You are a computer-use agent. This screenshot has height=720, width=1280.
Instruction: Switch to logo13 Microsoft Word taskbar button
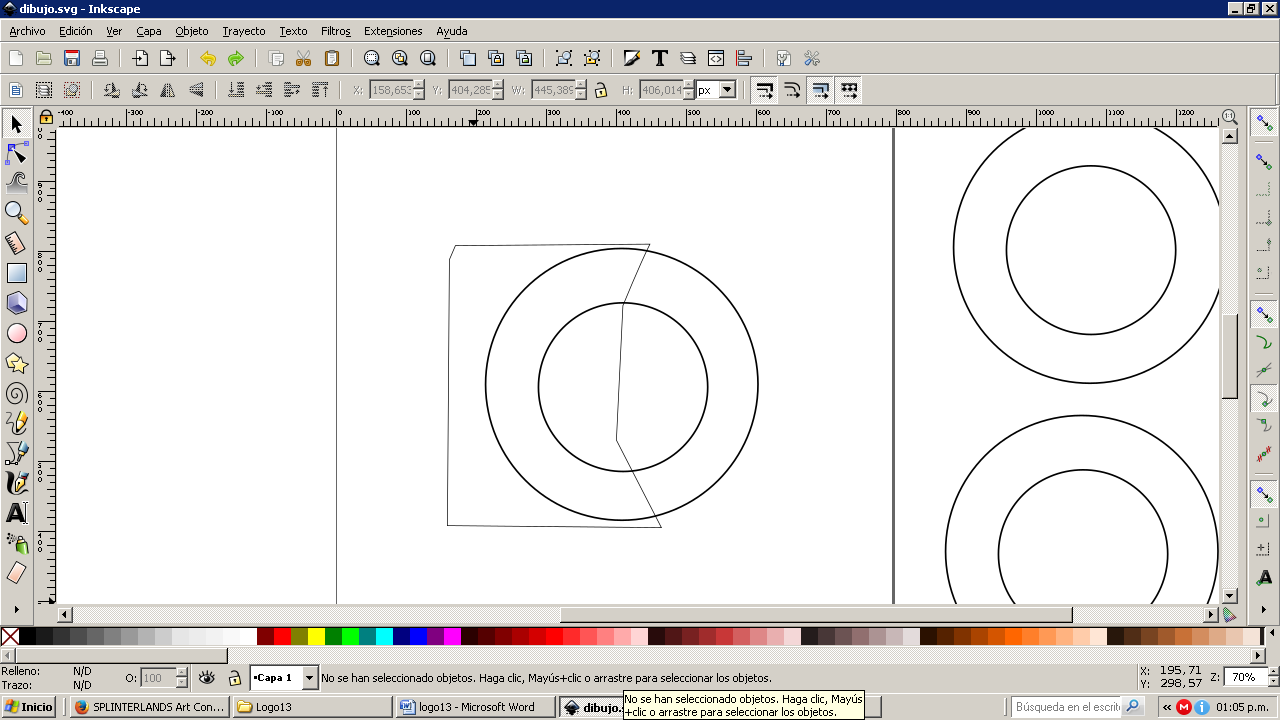(x=476, y=707)
